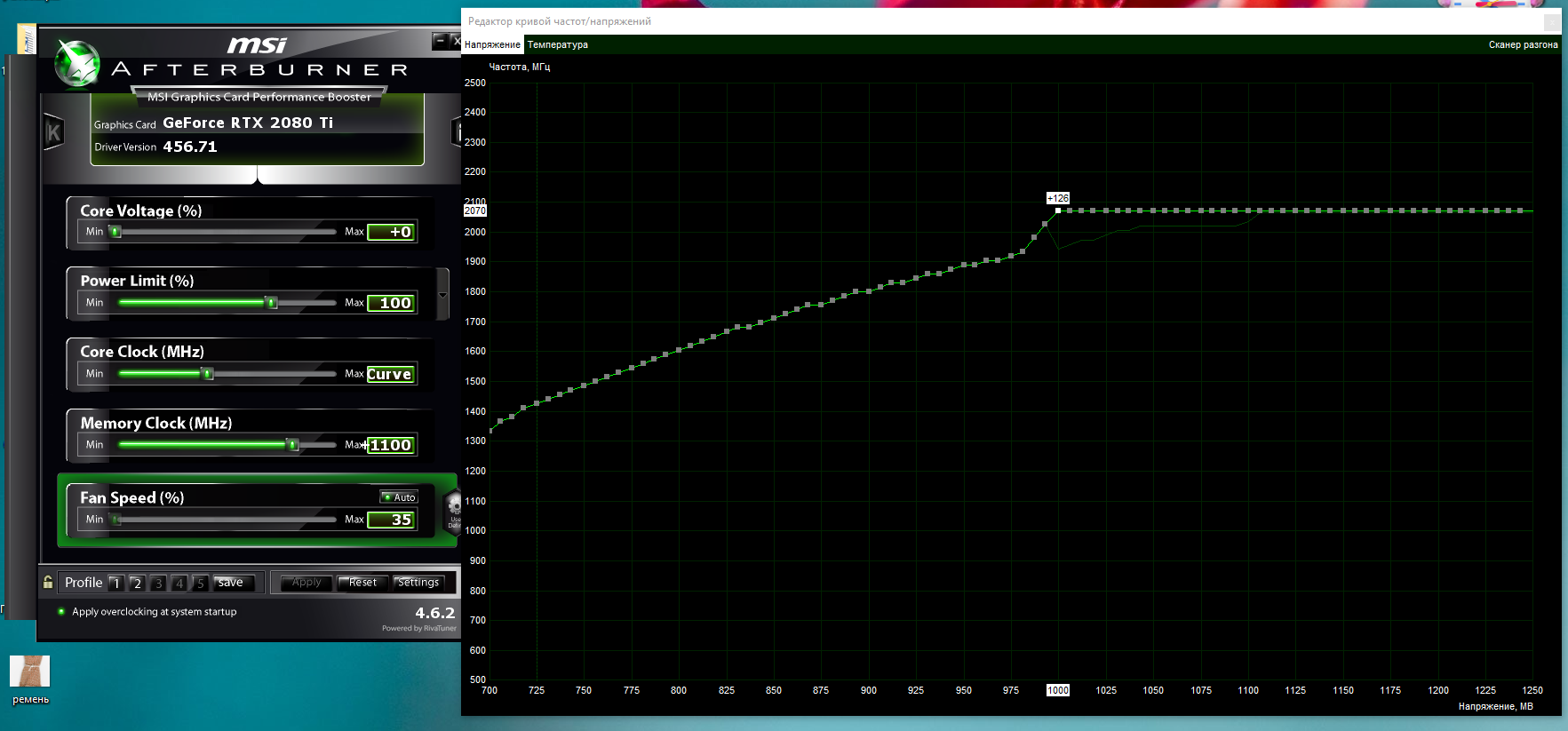Click the curve editor window title text
The width and height of the screenshot is (1568, 731).
(560, 21)
